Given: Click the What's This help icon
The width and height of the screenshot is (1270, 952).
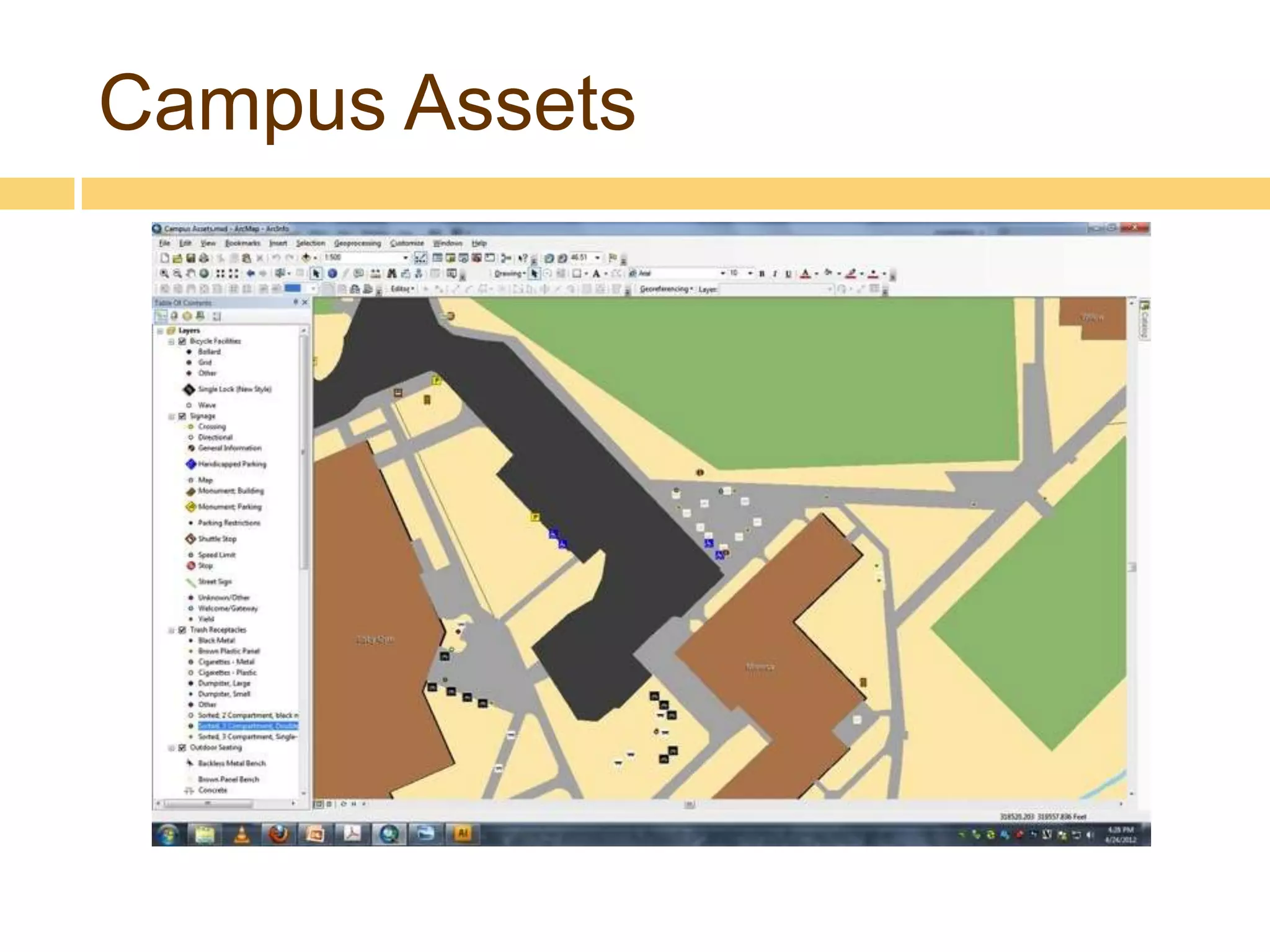Looking at the screenshot, I should [x=523, y=258].
